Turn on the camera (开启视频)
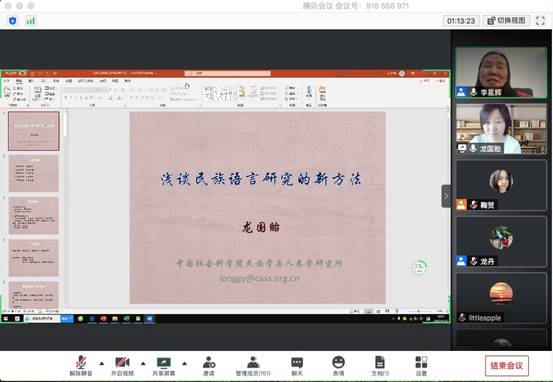The image size is (553, 382). [x=122, y=366]
